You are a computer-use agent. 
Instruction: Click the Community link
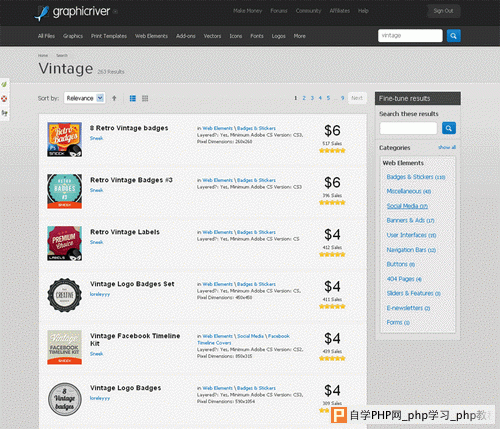tap(308, 11)
